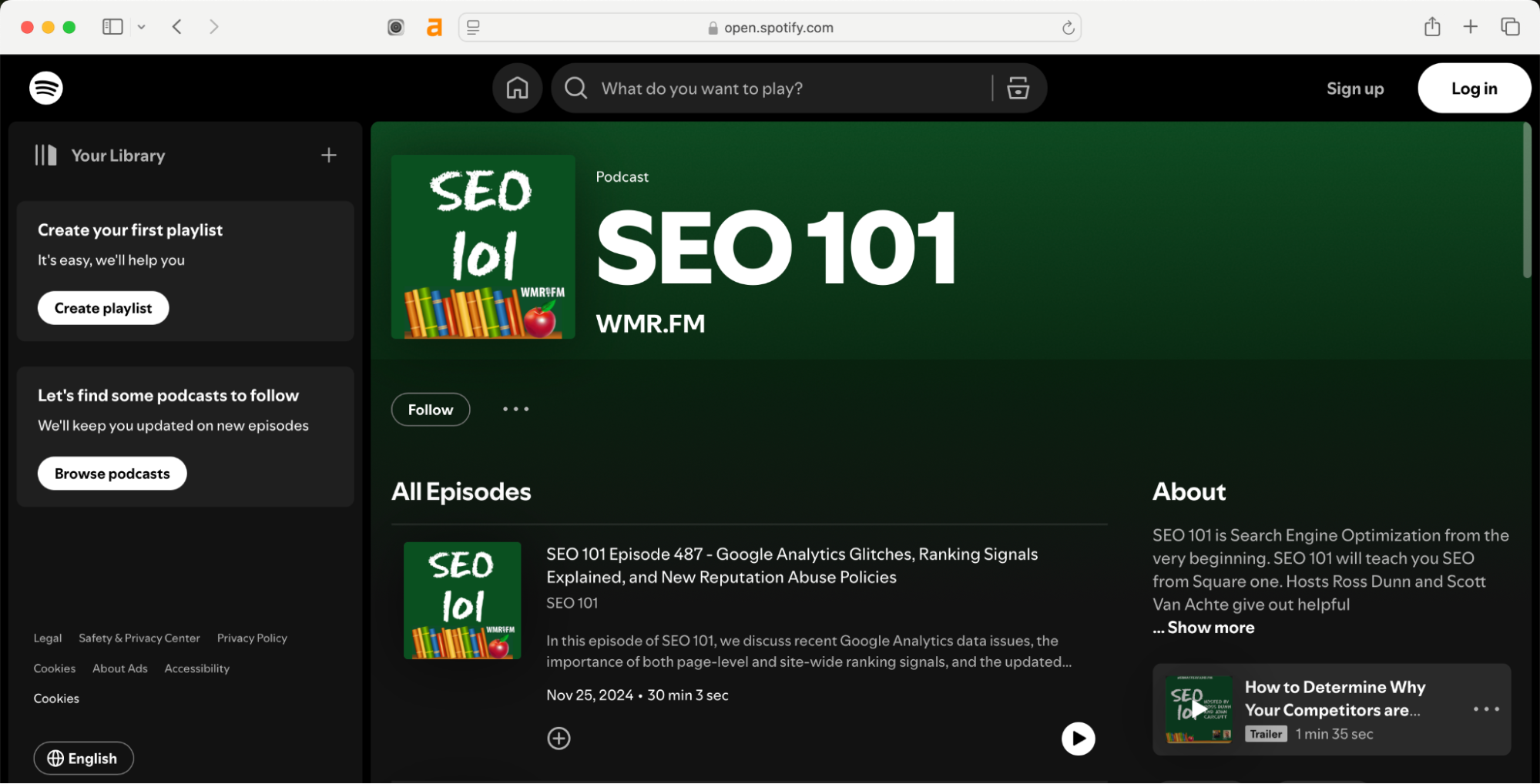This screenshot has height=784, width=1540.
Task: Click the open.spotify.com address bar
Action: click(x=770, y=28)
